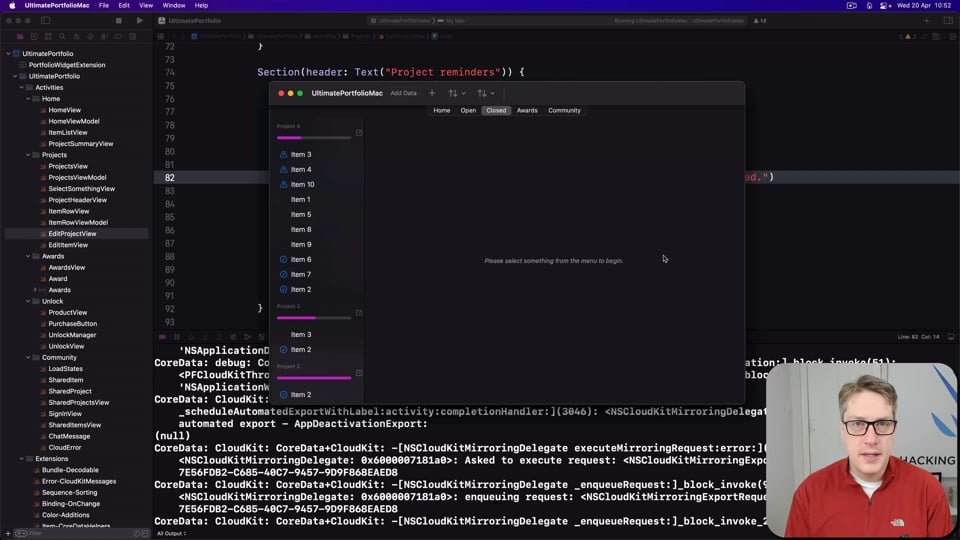This screenshot has width=960, height=540.
Task: Open HomeViewModel file in navigator
Action: pos(73,121)
